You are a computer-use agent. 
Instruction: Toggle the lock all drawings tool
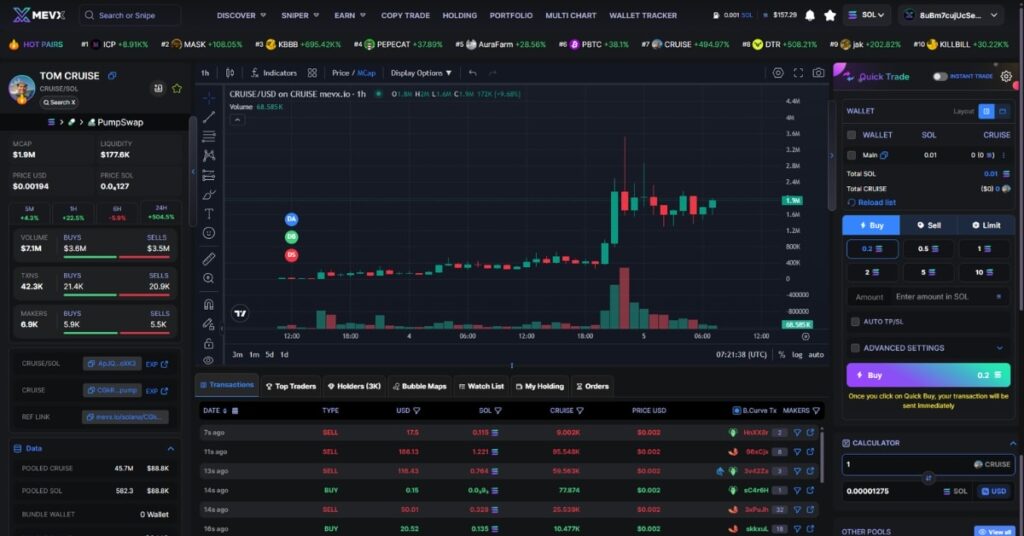point(208,343)
